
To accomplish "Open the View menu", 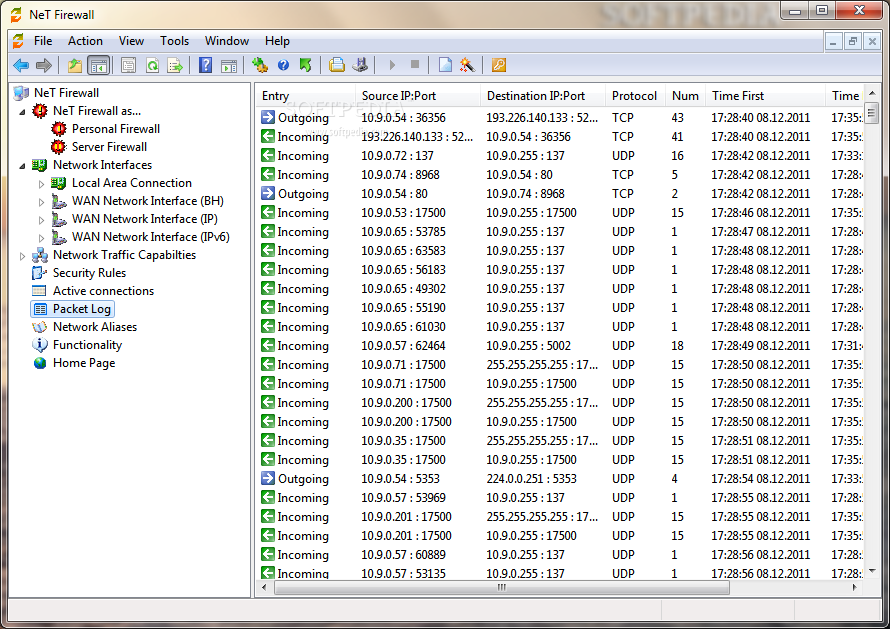I will pyautogui.click(x=131, y=41).
